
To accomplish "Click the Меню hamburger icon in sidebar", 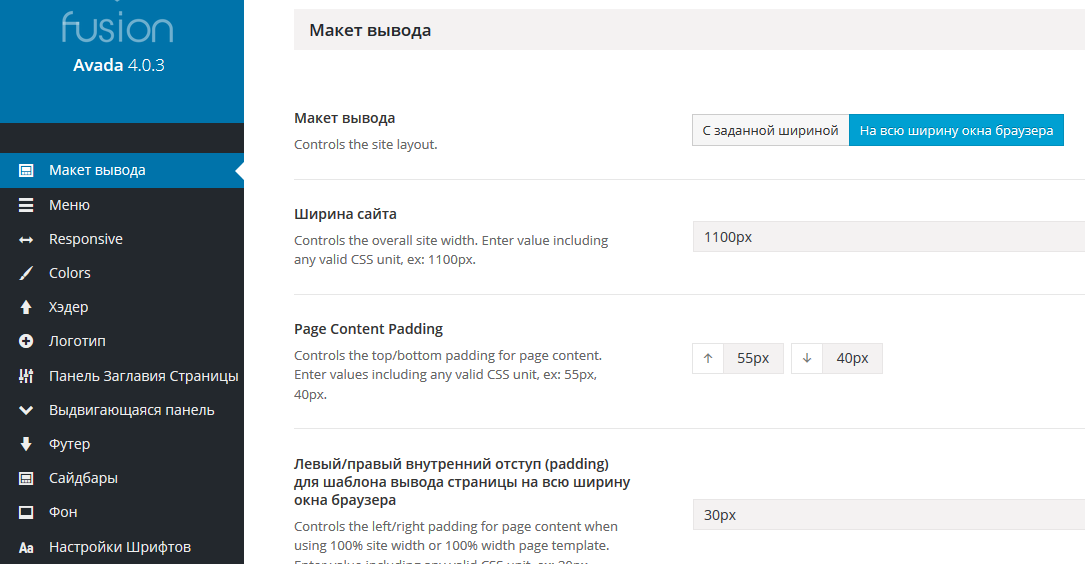I will point(27,205).
